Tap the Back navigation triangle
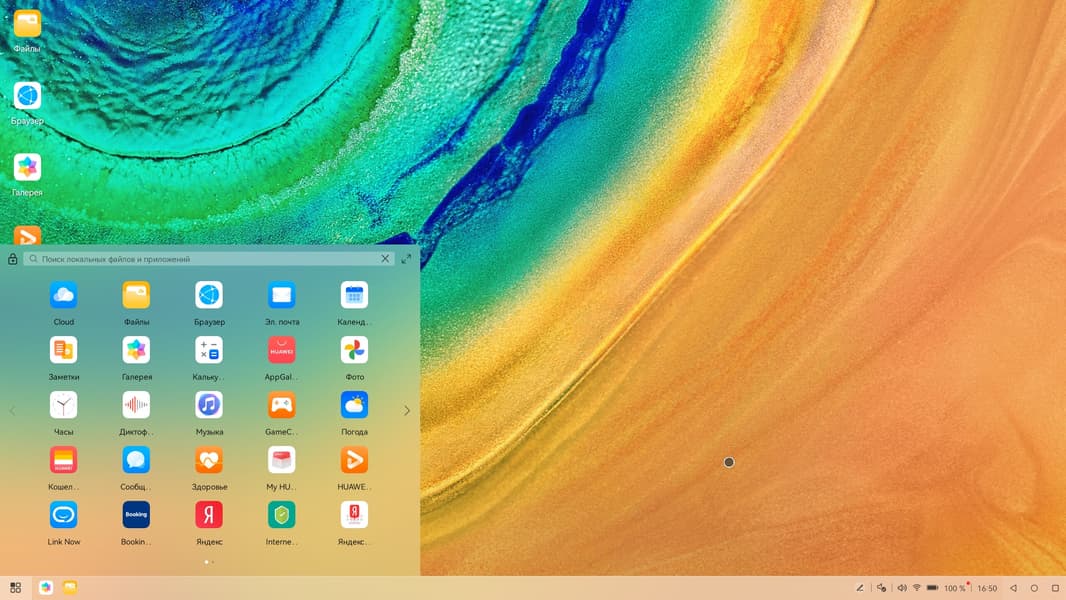Viewport: 1066px width, 600px height. (1013, 588)
